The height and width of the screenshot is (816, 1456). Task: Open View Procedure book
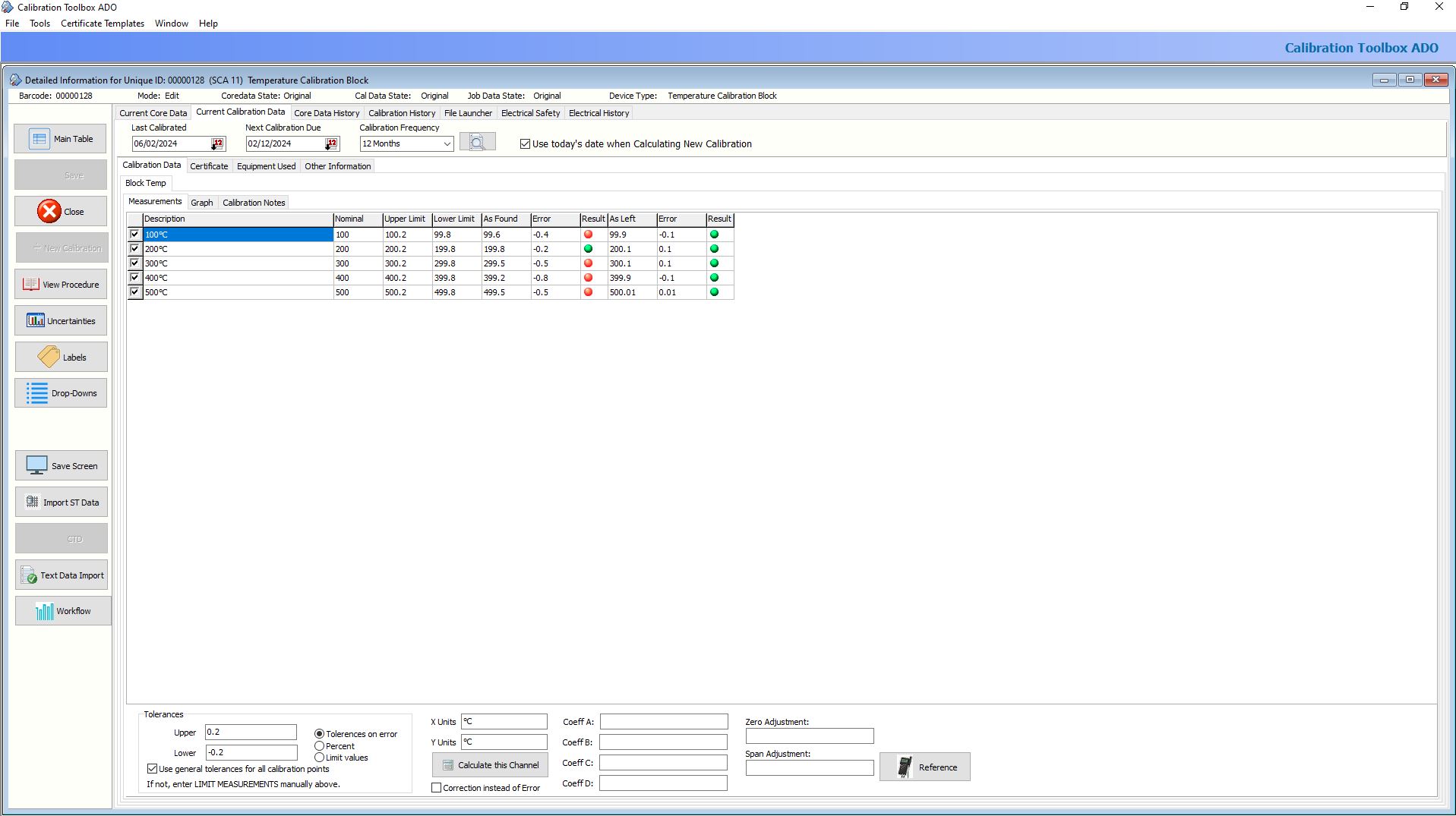point(61,285)
